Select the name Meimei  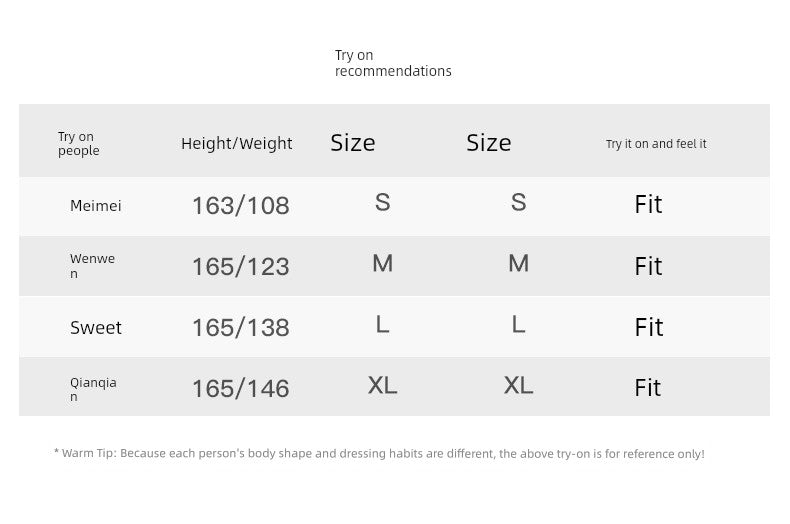[x=96, y=206]
